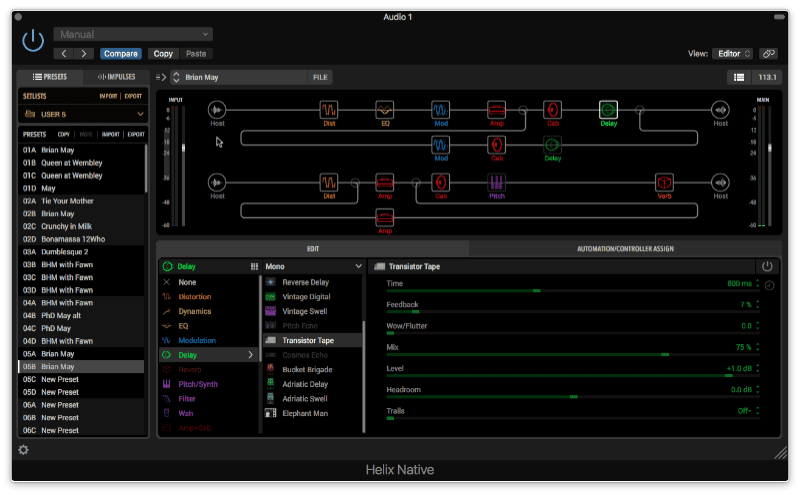Select the Delay block on parallel path
800x495 pixels.
coord(552,145)
